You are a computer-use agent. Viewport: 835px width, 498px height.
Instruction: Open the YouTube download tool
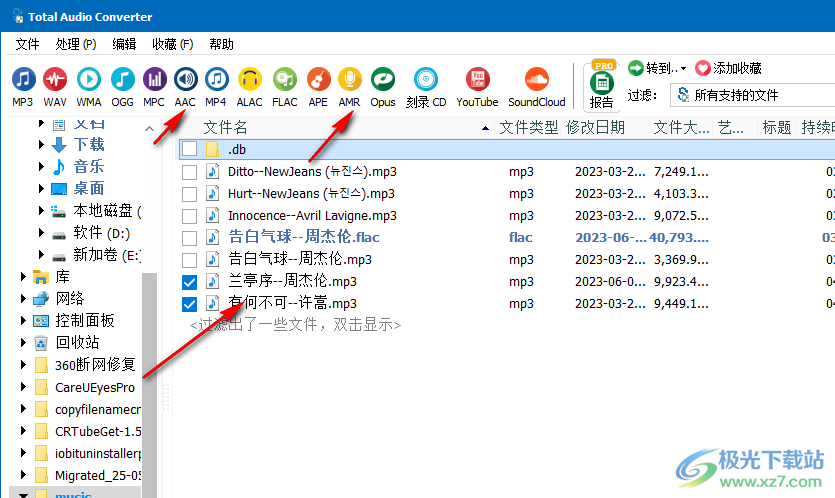coord(477,87)
